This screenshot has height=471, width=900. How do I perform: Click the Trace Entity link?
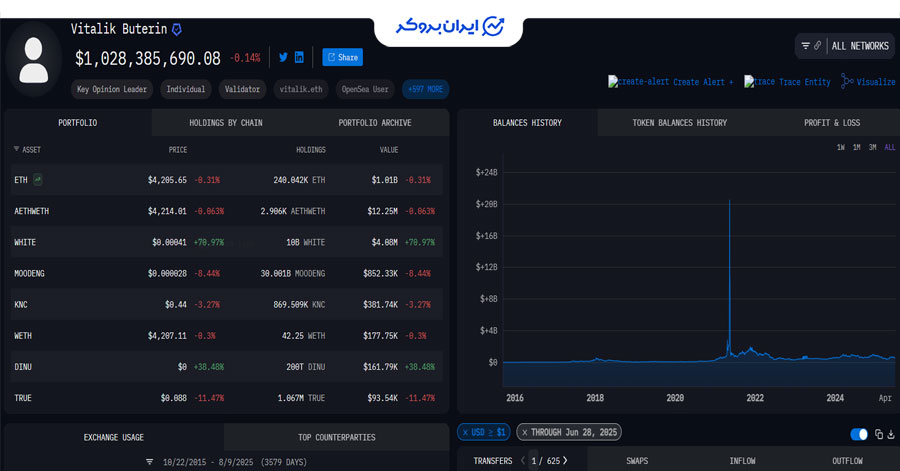pos(788,82)
